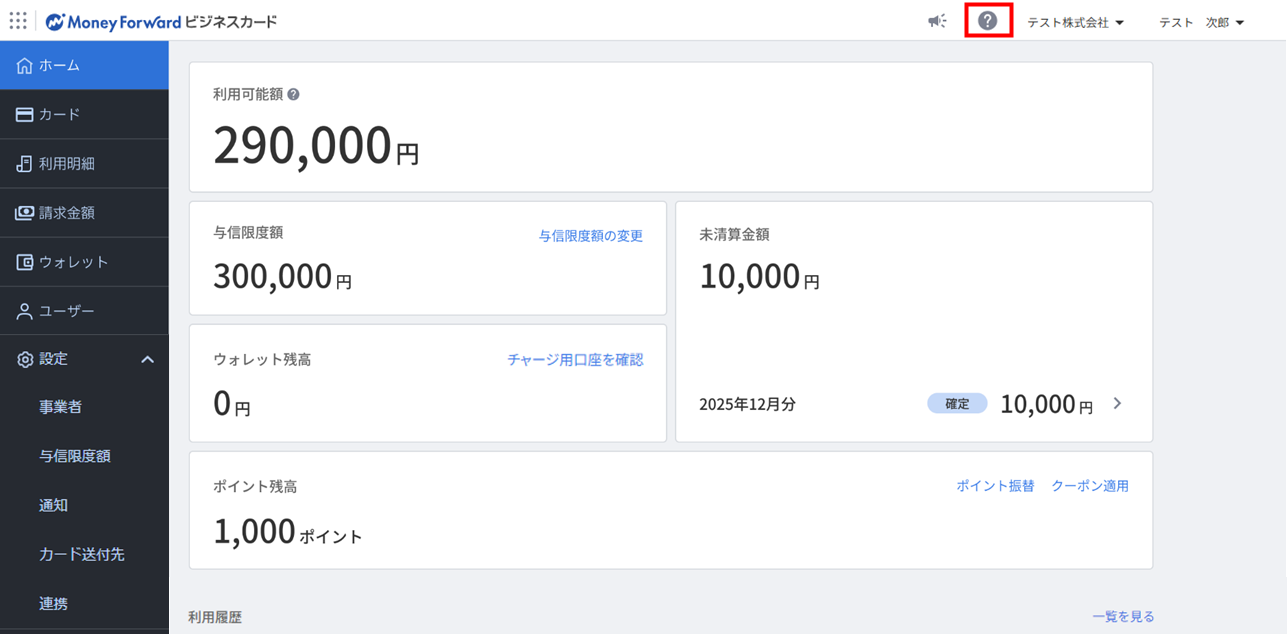Open help via question mark icon

pyautogui.click(x=988, y=21)
